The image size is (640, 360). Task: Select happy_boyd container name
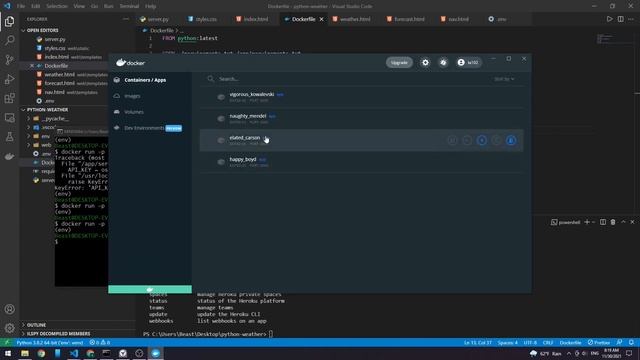243,159
